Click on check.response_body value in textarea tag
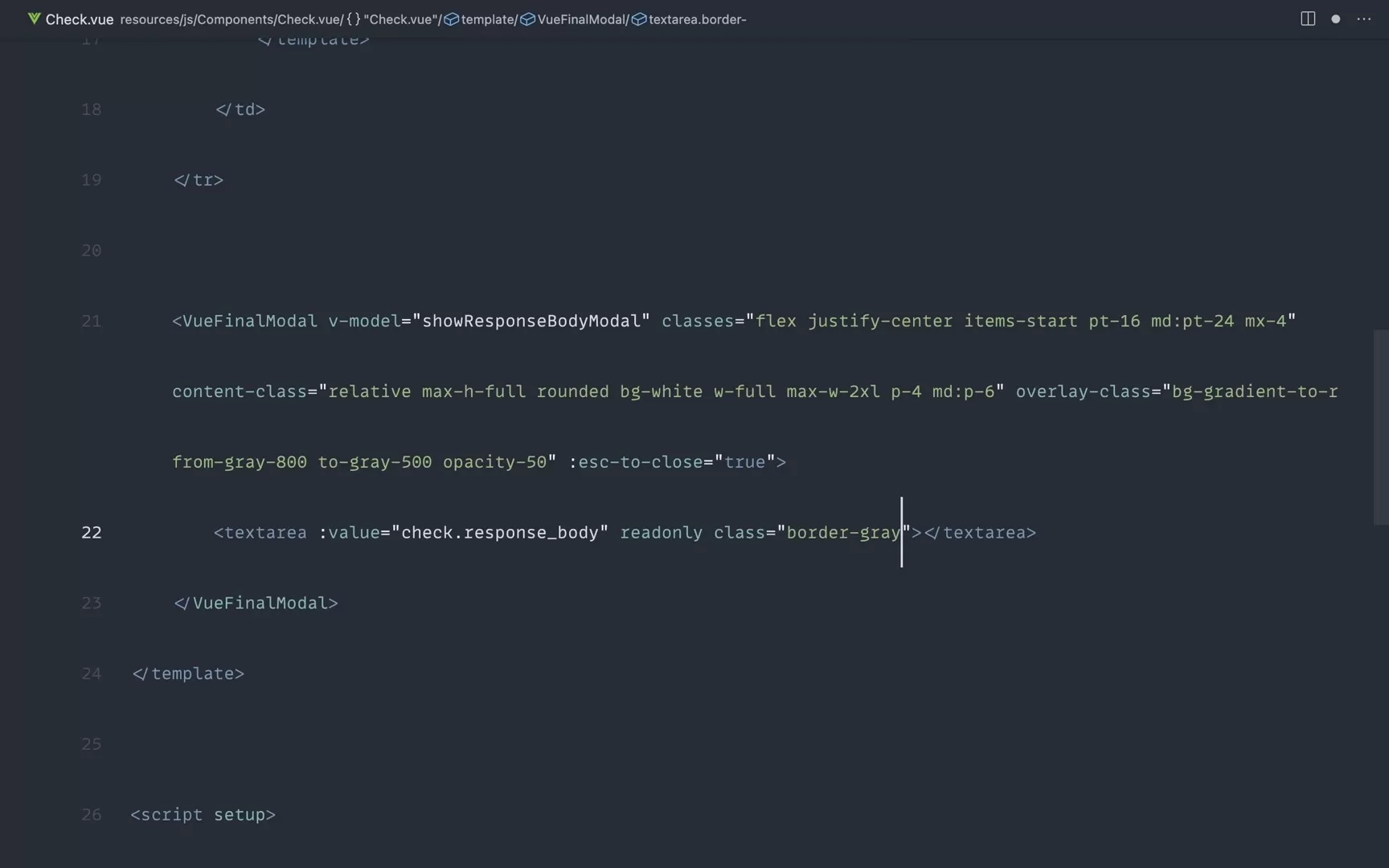Image resolution: width=1389 pixels, height=868 pixels. pyautogui.click(x=499, y=533)
